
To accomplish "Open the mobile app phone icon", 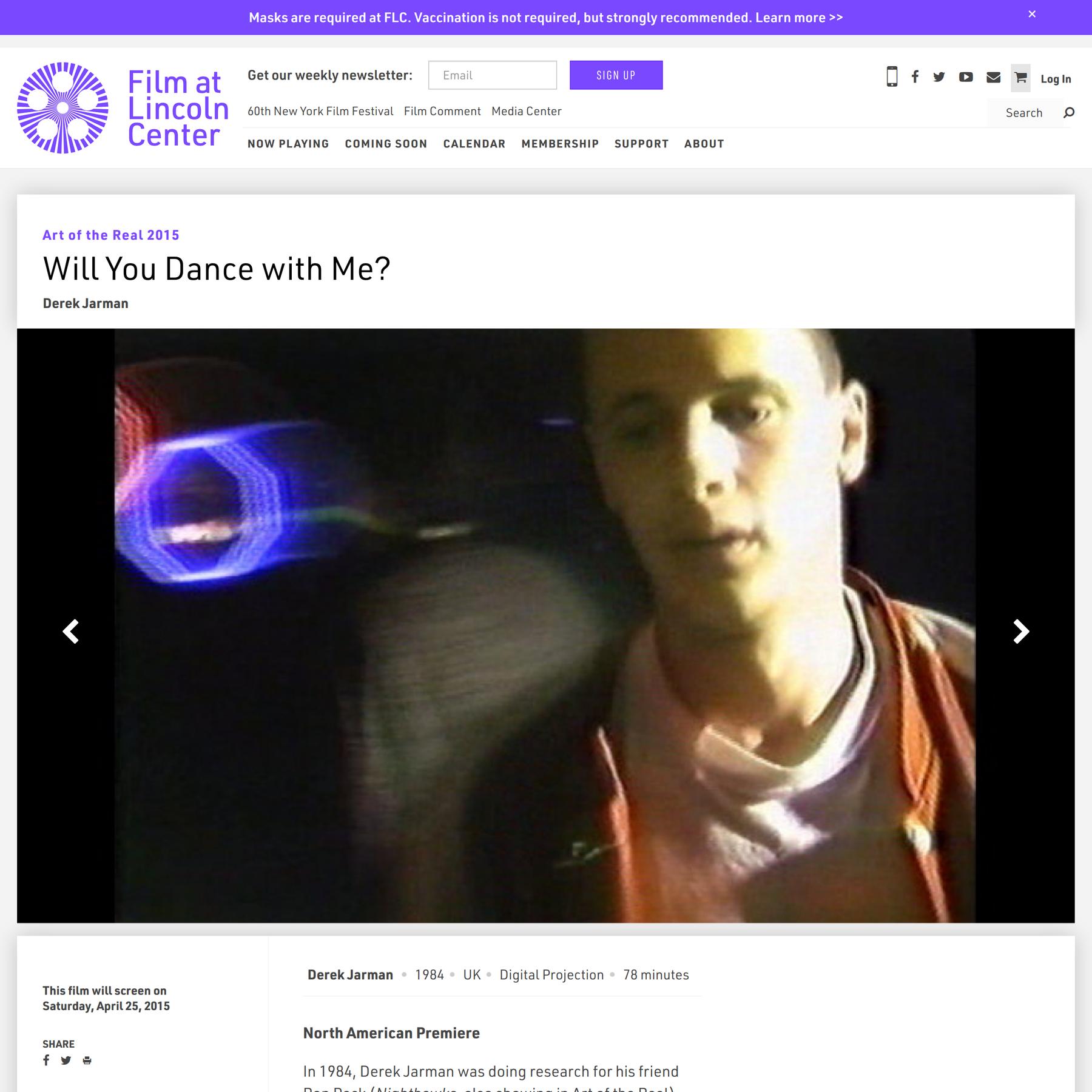I will 892,76.
